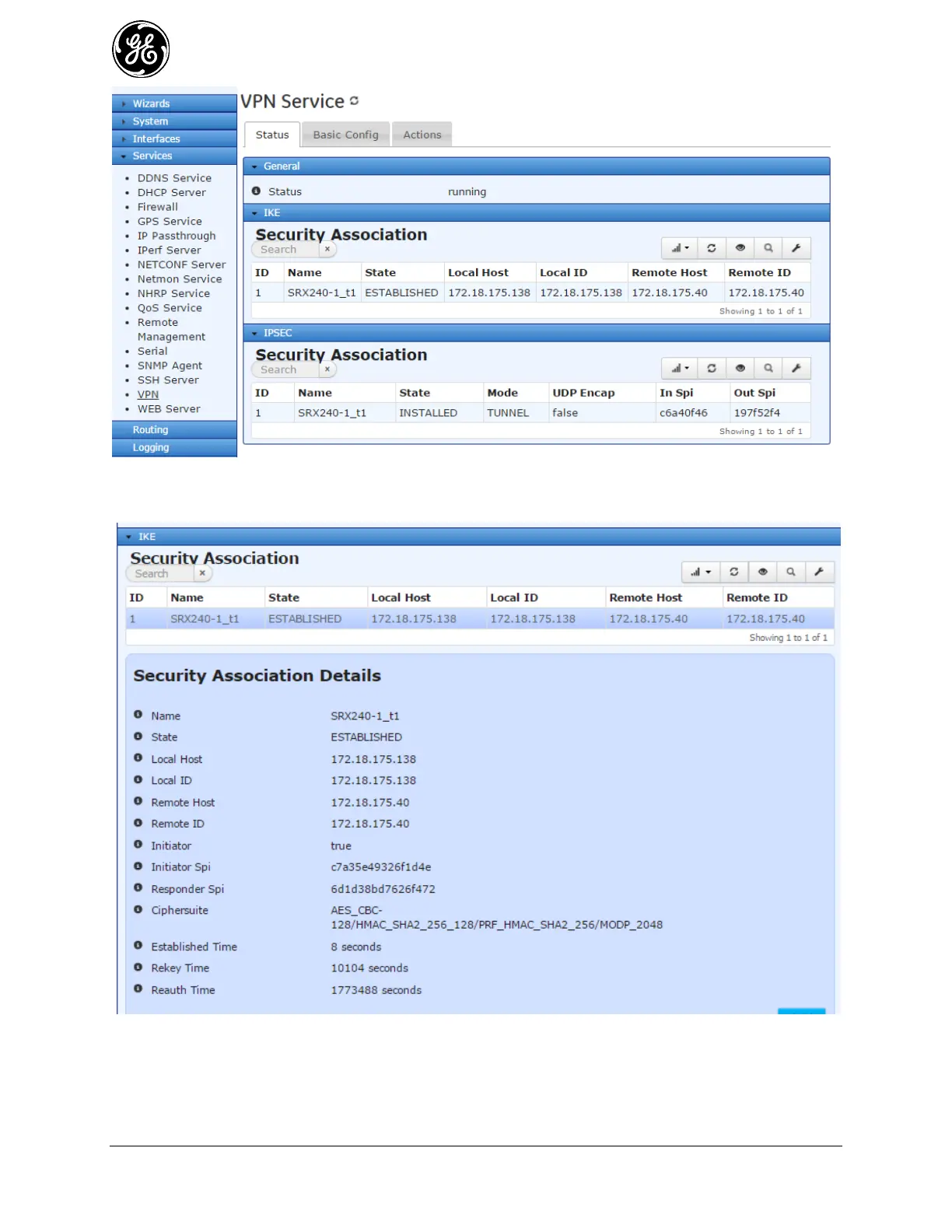Image resolution: width=952 pixels, height=1232 pixels.
Task: Click info icon beside Initiator Spi row
Action: pos(138,866)
